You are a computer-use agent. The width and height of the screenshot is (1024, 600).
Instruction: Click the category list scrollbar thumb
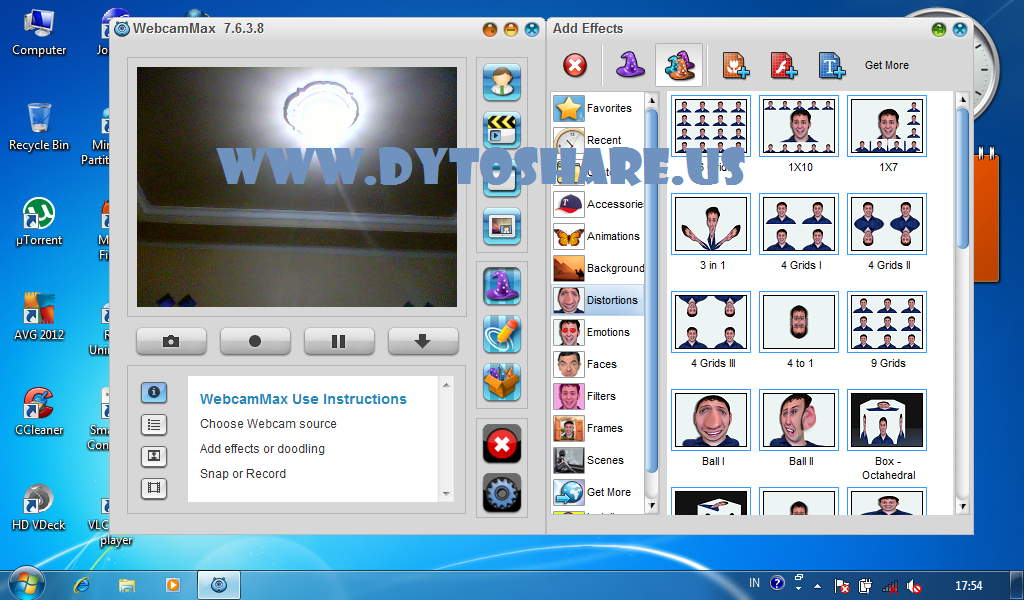pos(651,291)
